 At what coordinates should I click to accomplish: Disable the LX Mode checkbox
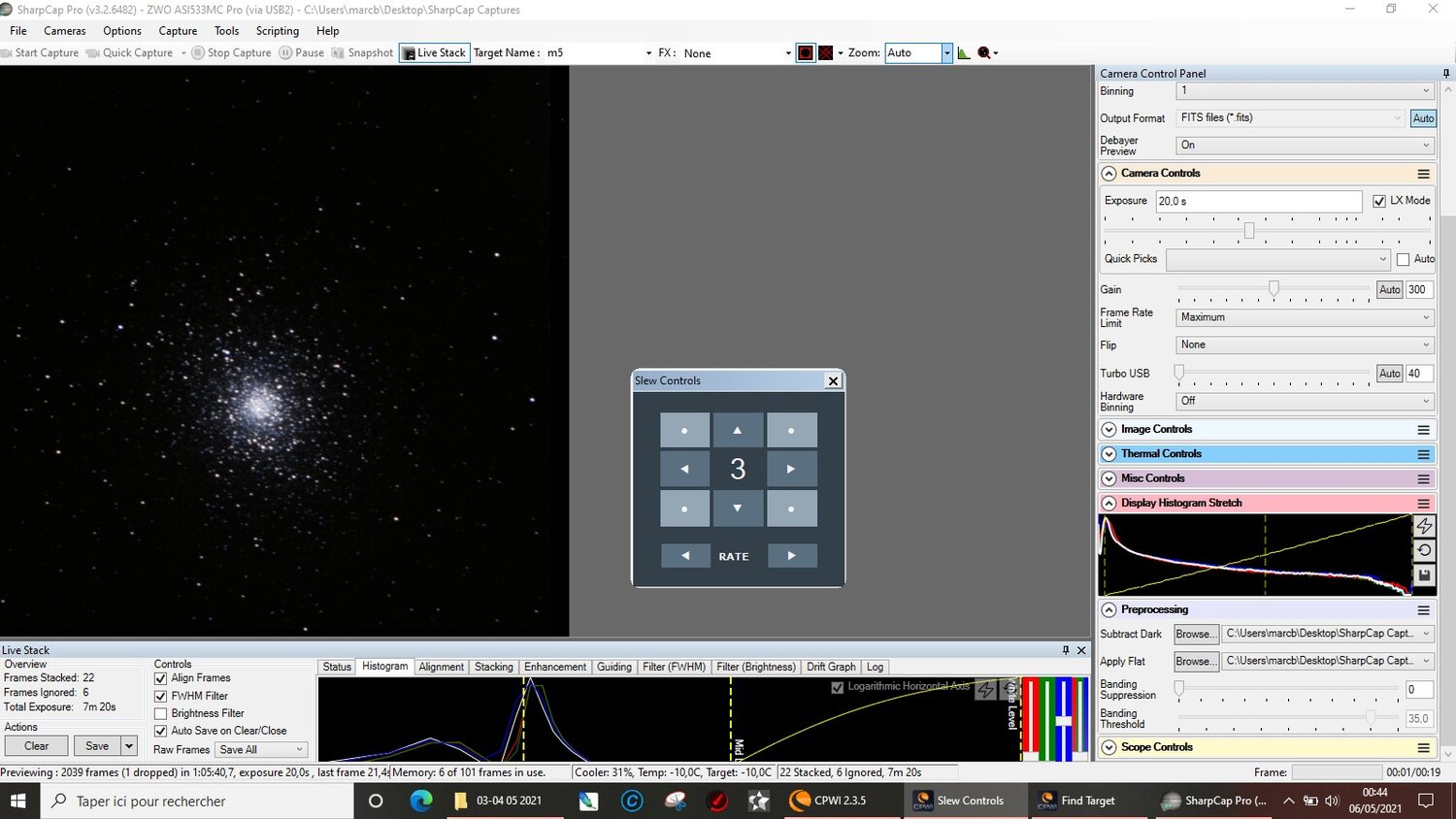point(1379,201)
